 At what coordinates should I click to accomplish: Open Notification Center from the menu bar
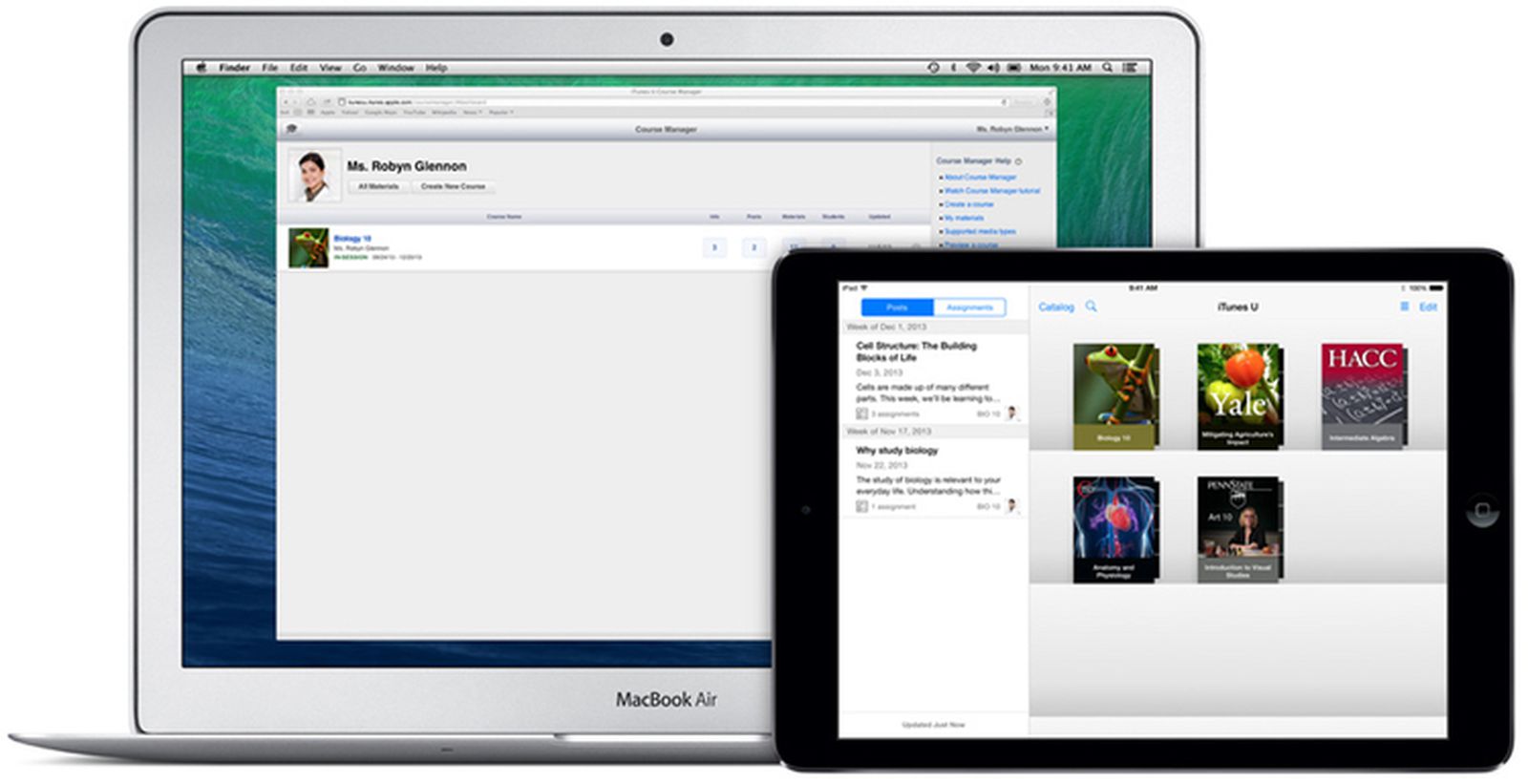coord(1131,68)
